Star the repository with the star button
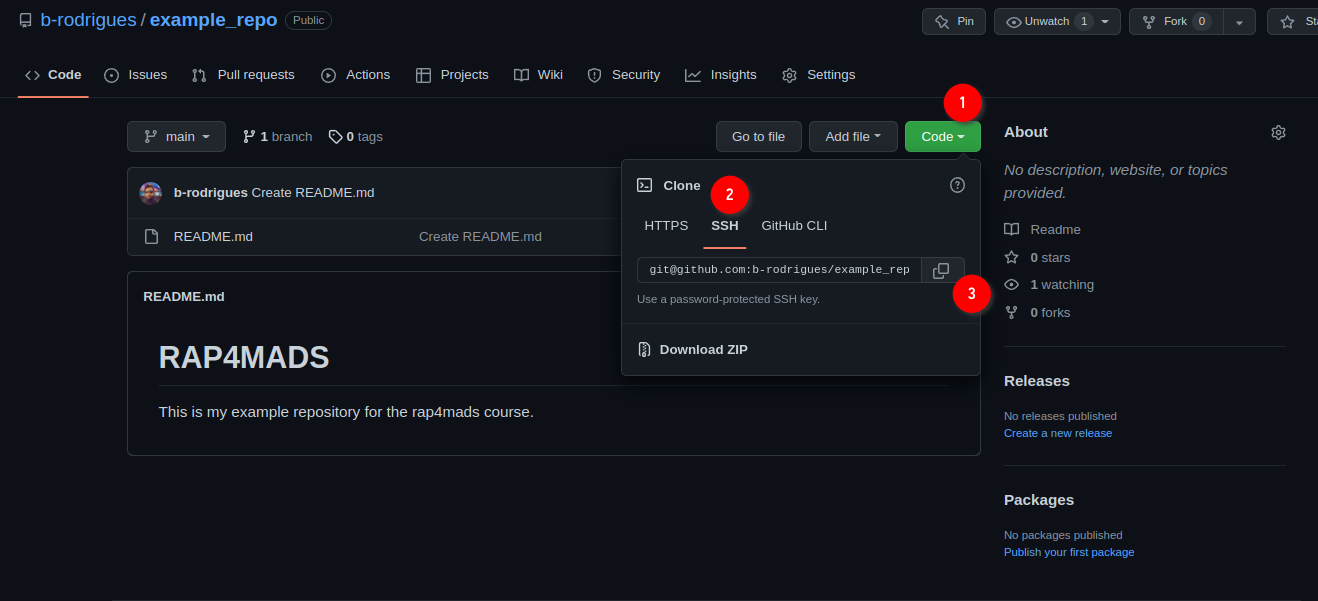 1293,21
